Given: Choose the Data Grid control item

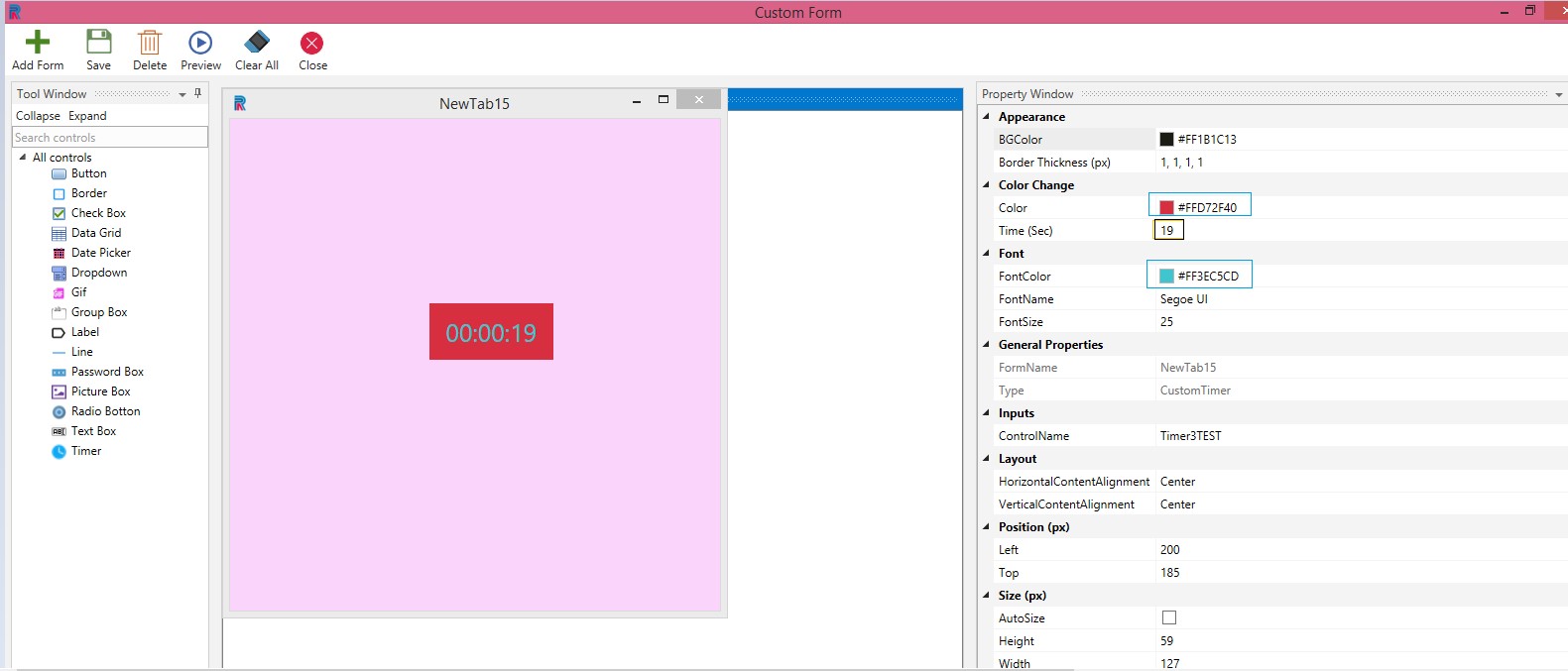Looking at the screenshot, I should tap(95, 233).
